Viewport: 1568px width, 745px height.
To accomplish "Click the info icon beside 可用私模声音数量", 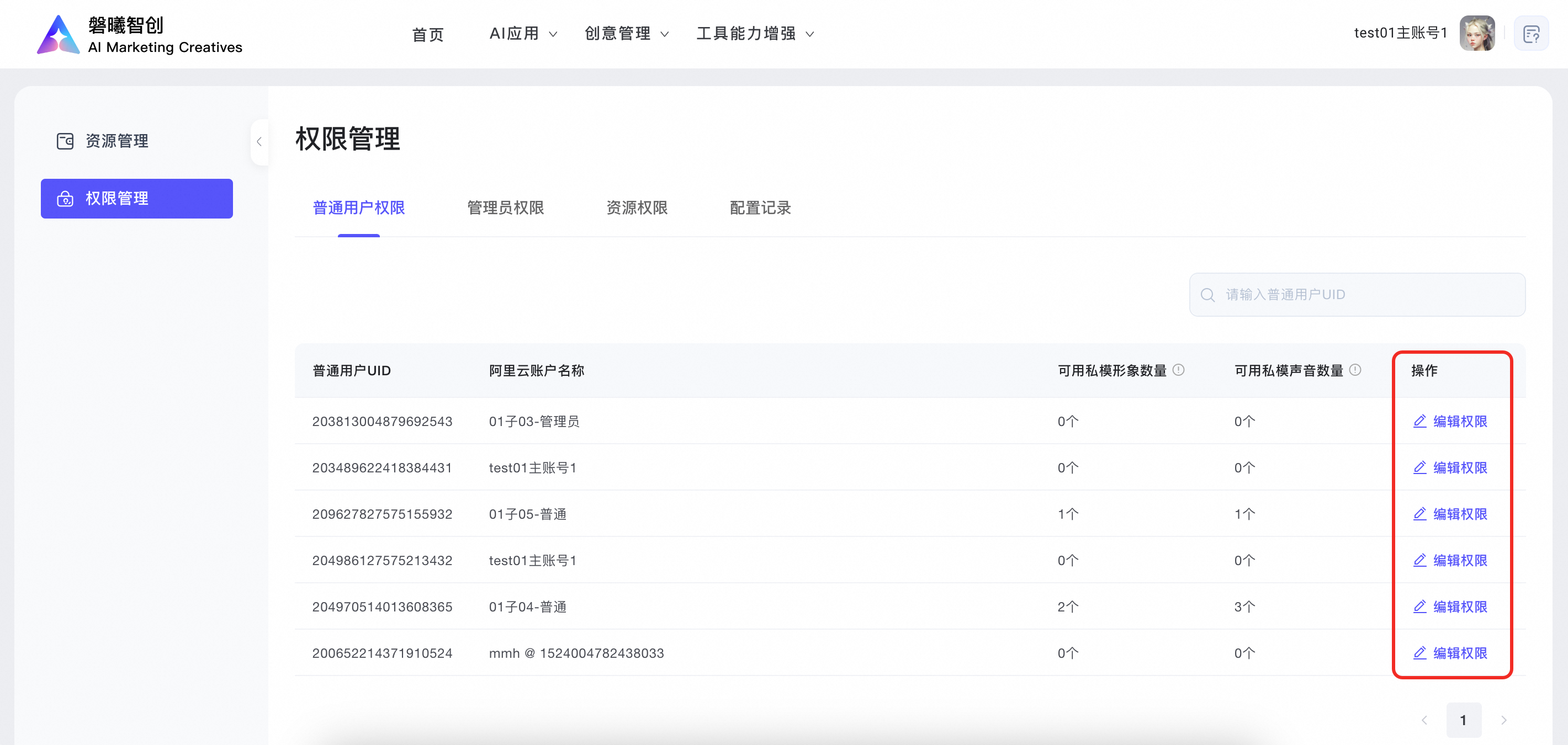I will point(1355,370).
